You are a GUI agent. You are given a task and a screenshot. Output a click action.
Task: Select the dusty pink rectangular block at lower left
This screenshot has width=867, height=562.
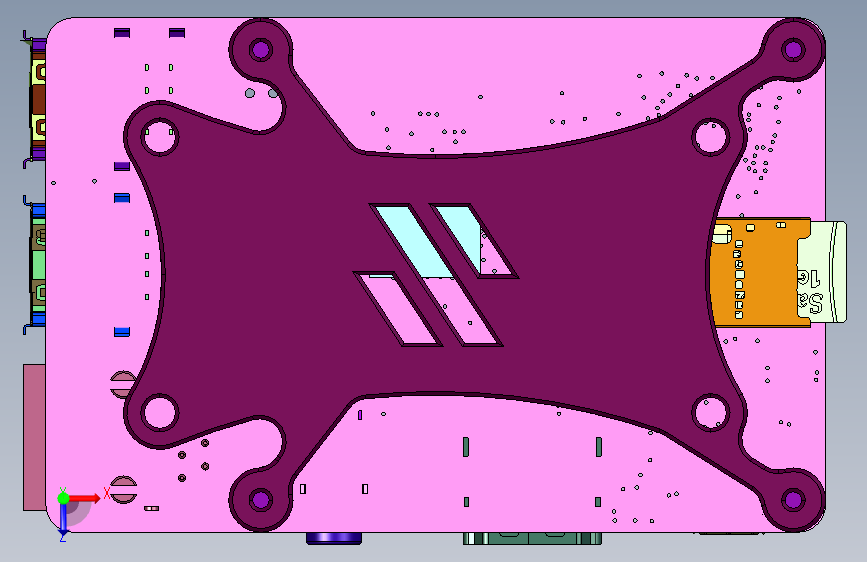(34, 437)
